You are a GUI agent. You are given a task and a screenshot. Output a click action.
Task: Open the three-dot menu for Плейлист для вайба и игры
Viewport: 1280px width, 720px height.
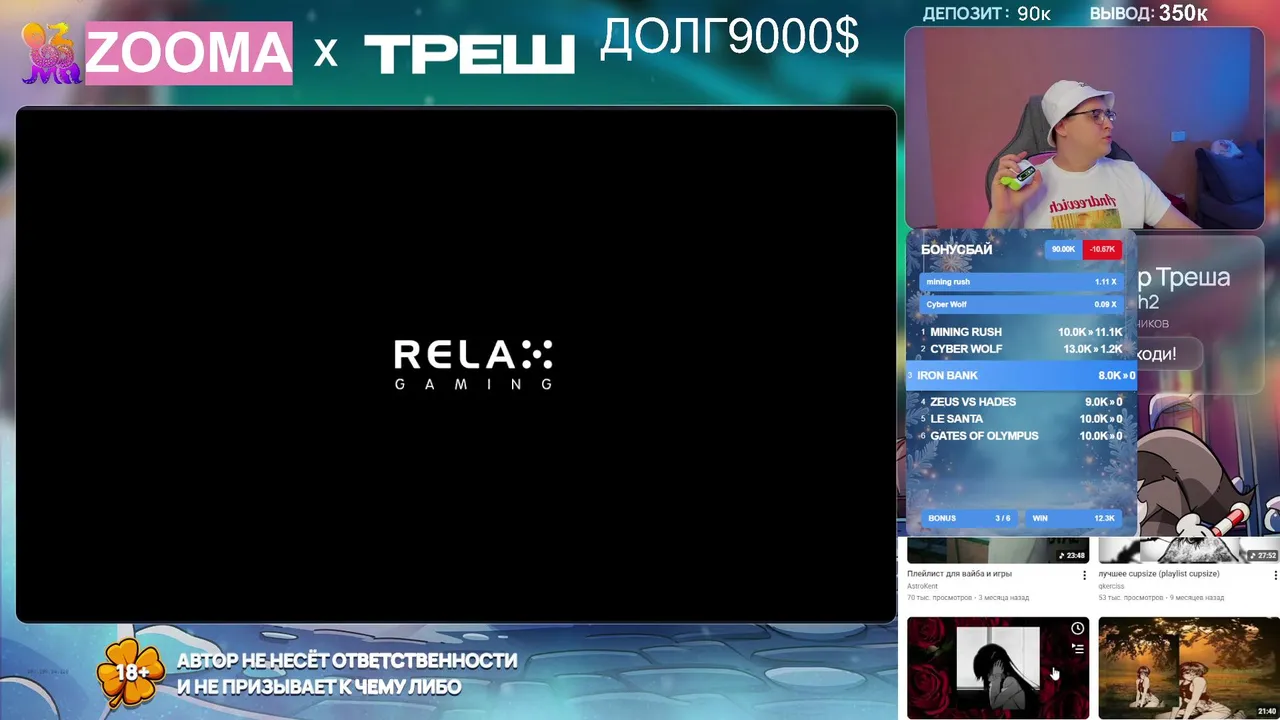pyautogui.click(x=1084, y=575)
